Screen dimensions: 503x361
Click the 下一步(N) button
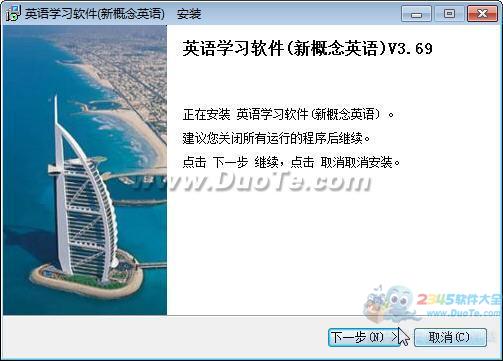point(365,337)
